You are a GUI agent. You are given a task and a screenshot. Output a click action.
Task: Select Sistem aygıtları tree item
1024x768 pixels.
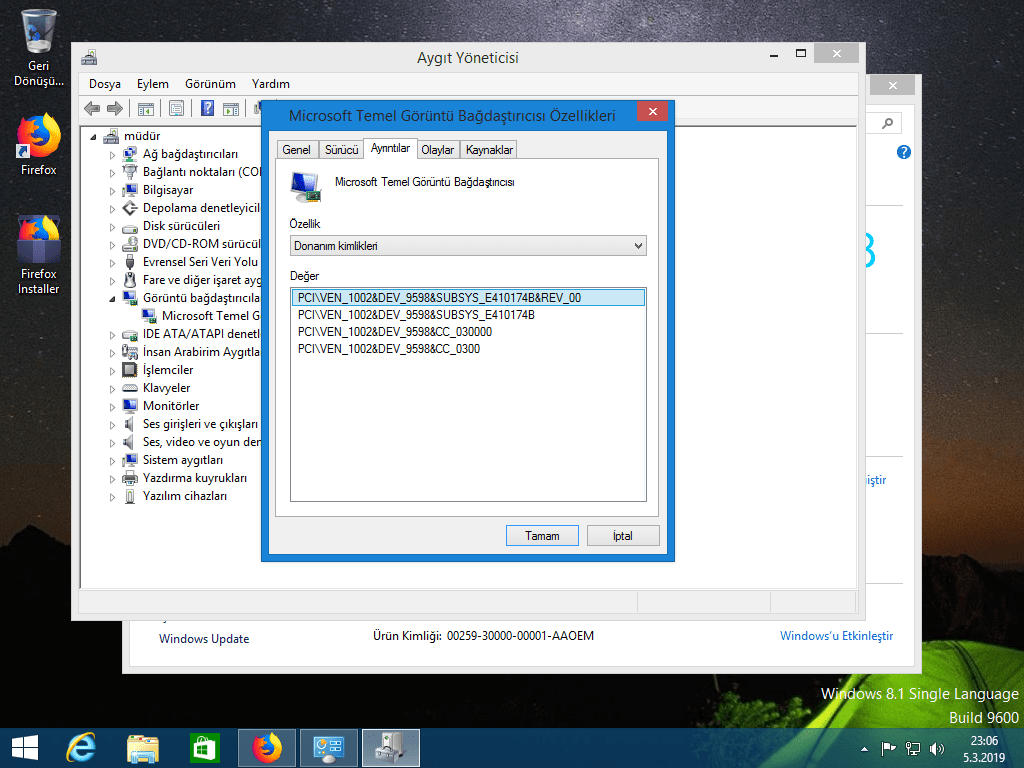(183, 460)
